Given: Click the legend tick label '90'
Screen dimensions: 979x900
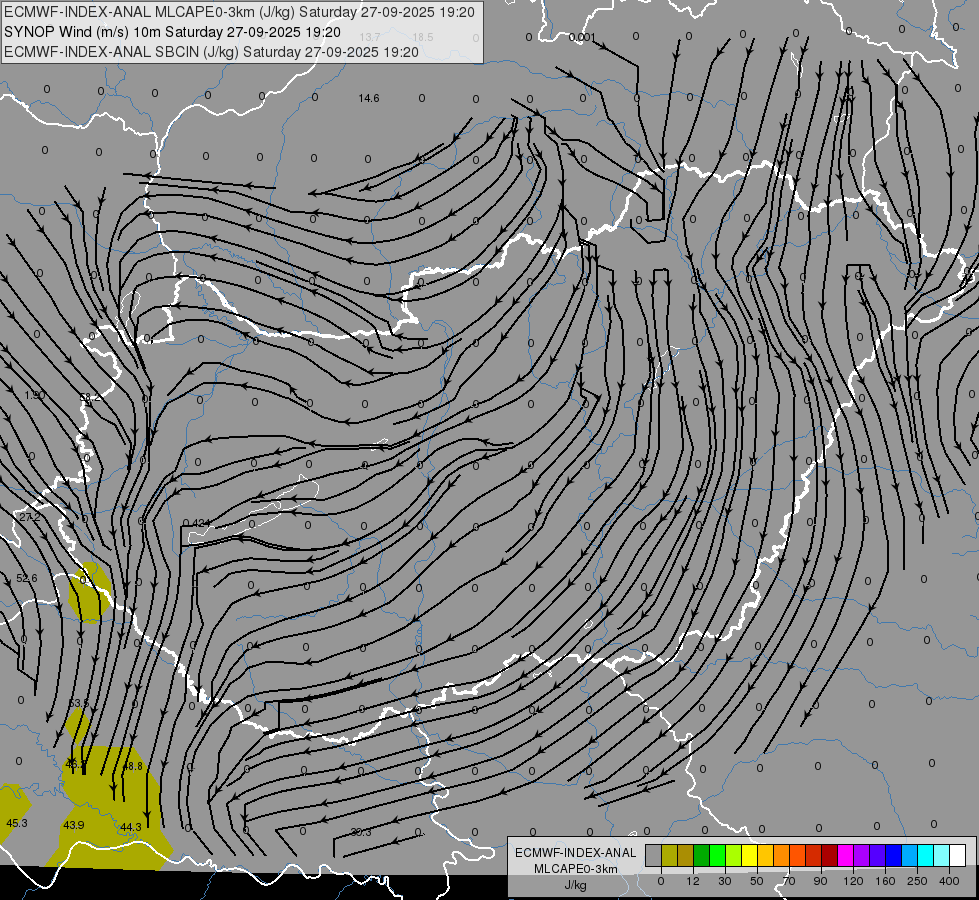Looking at the screenshot, I should point(820,881).
